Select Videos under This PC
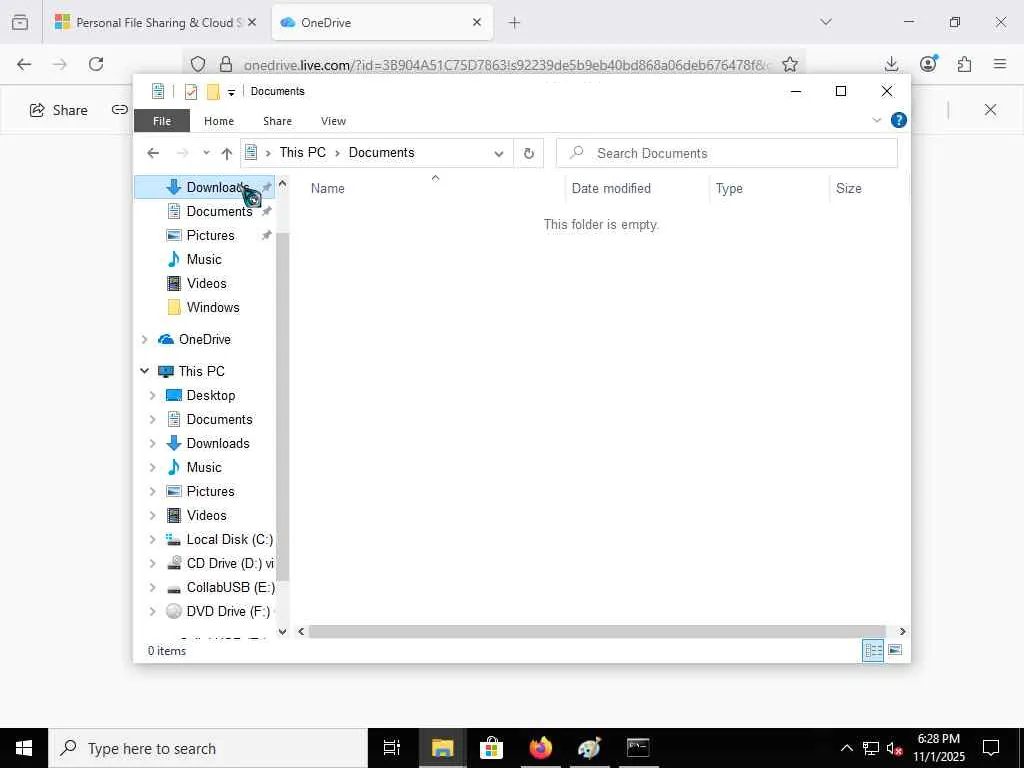The image size is (1024, 768). [x=206, y=515]
